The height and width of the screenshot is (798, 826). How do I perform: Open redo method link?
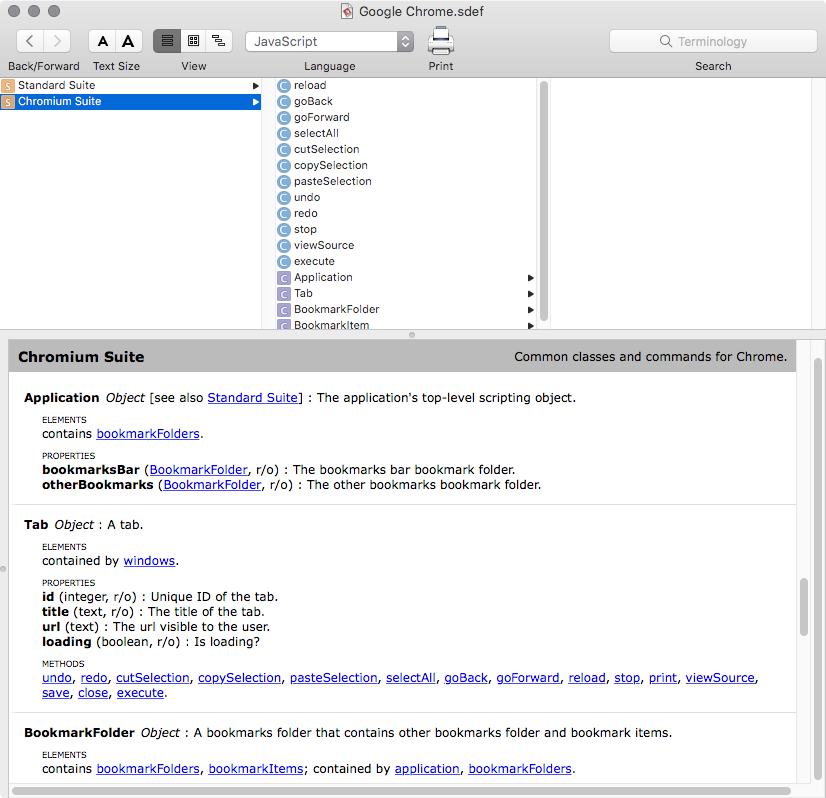pos(94,678)
